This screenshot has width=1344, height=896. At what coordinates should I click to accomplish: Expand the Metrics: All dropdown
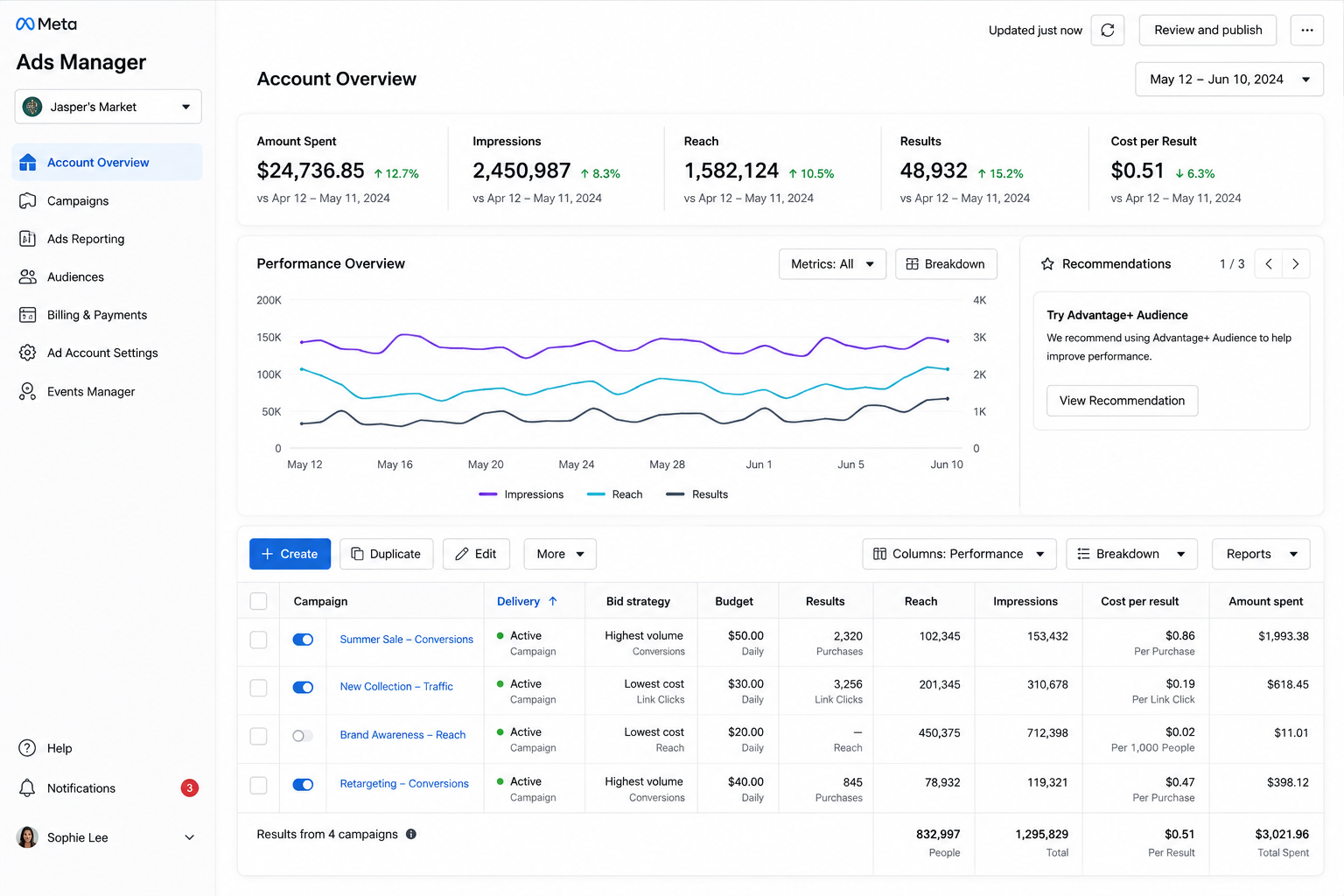[x=832, y=263]
